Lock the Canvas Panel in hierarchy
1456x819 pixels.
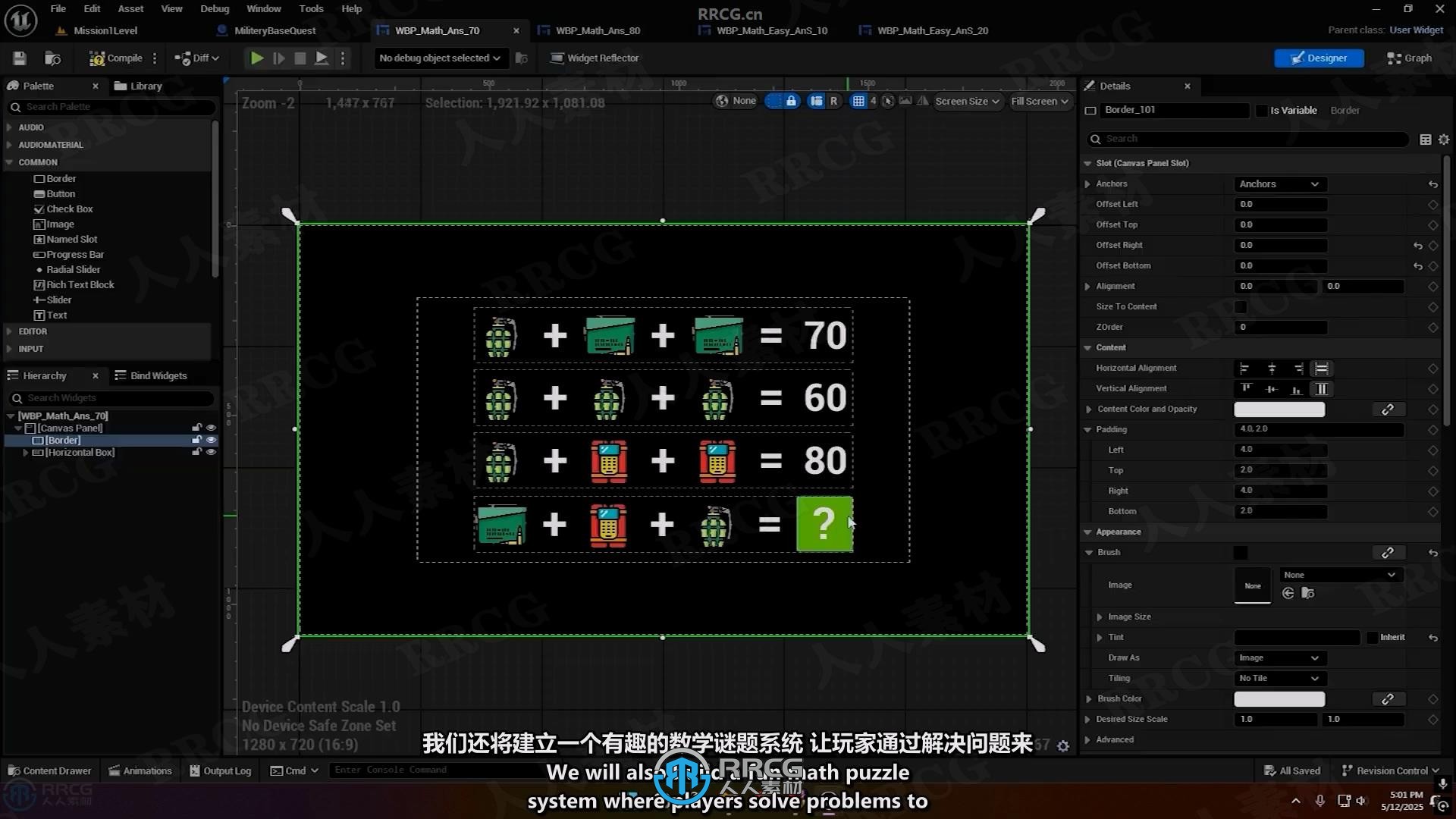tap(197, 428)
